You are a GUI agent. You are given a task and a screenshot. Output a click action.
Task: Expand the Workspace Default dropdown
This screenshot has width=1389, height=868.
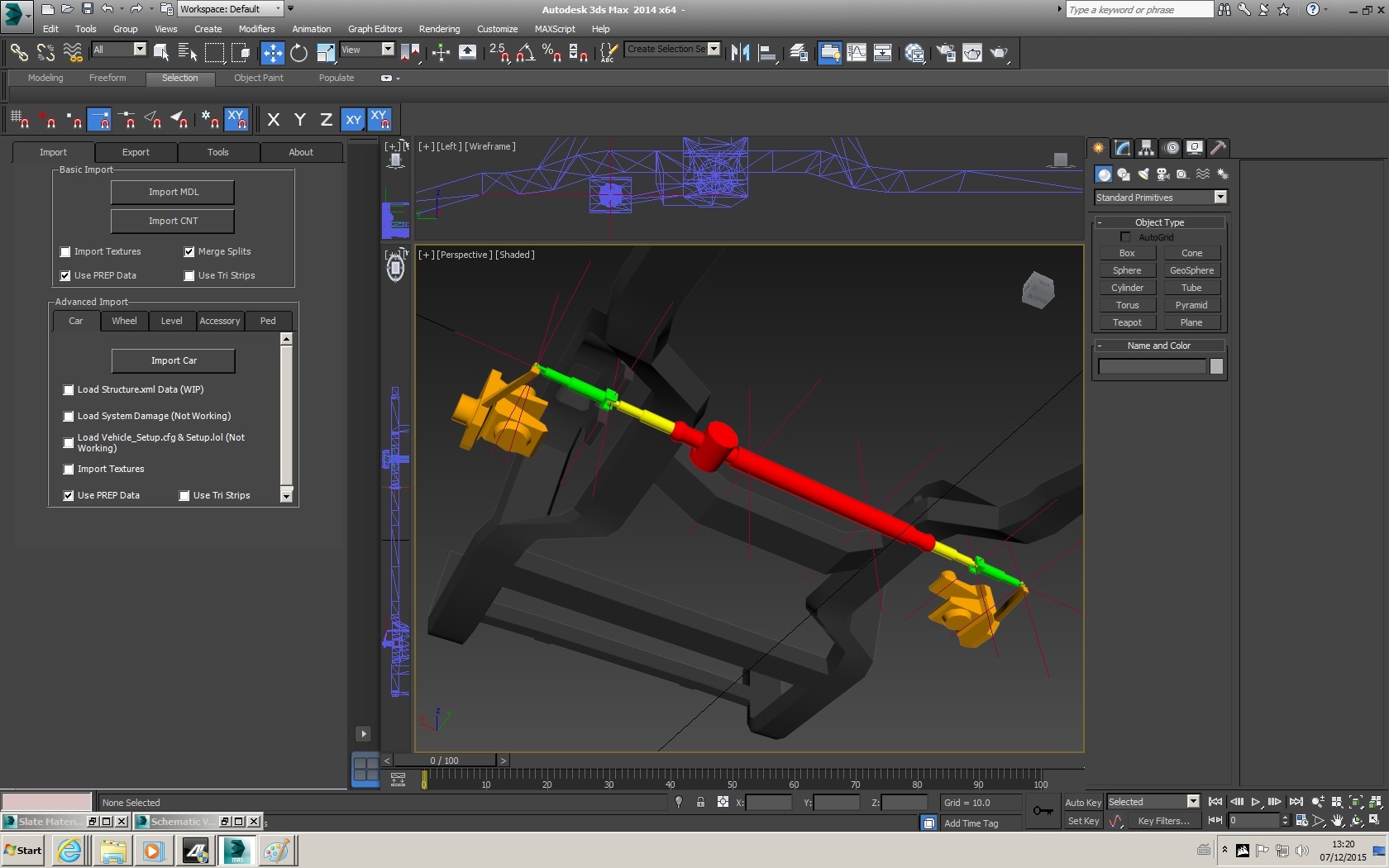coord(278,9)
